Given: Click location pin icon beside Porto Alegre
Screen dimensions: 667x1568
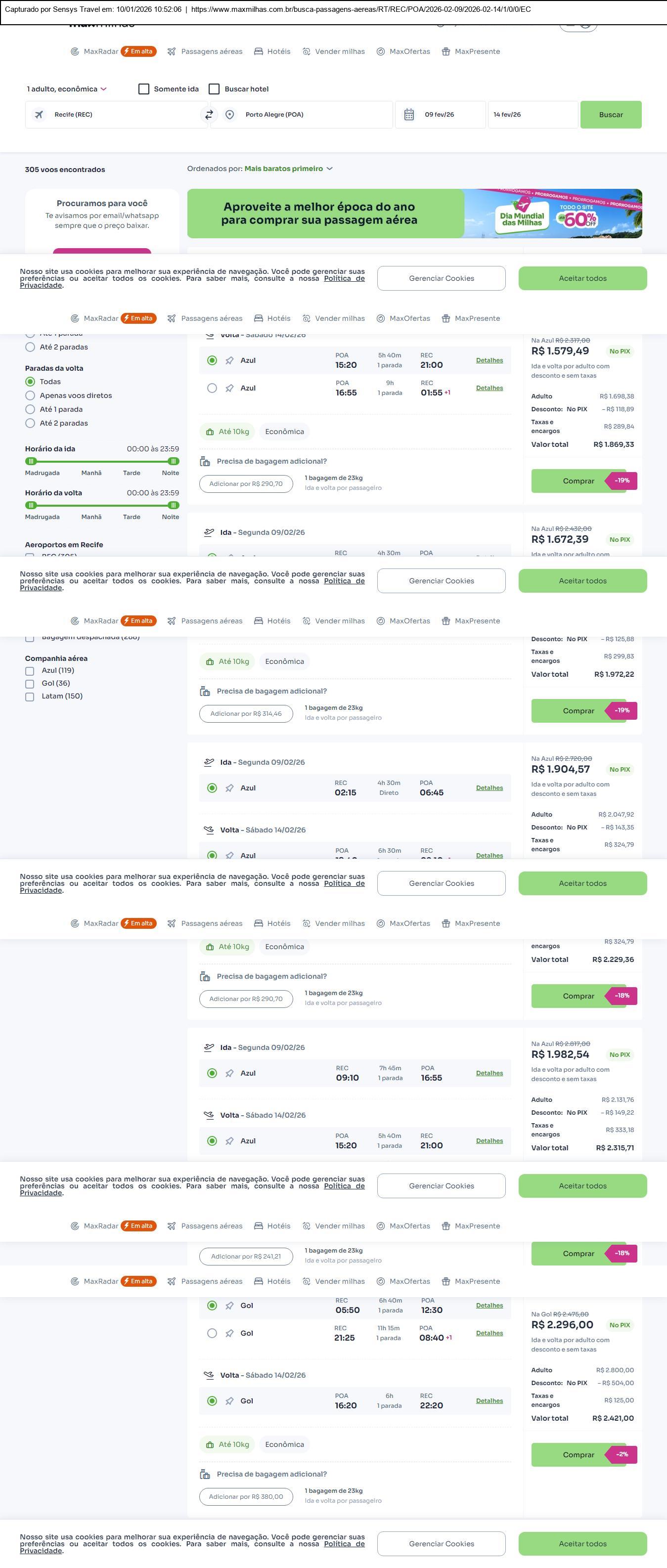Looking at the screenshot, I should point(229,114).
